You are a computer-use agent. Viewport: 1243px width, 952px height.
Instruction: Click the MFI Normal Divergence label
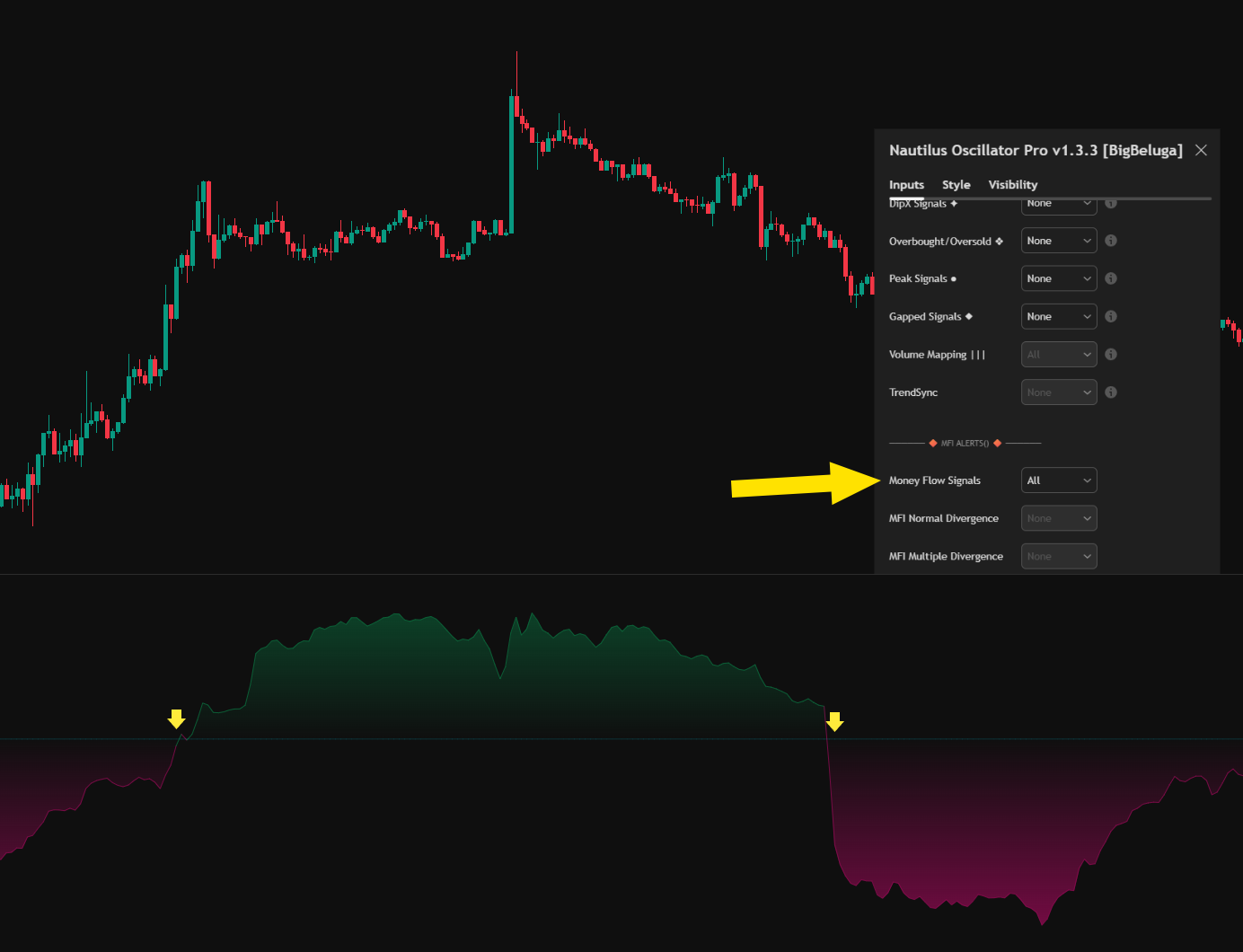[943, 518]
